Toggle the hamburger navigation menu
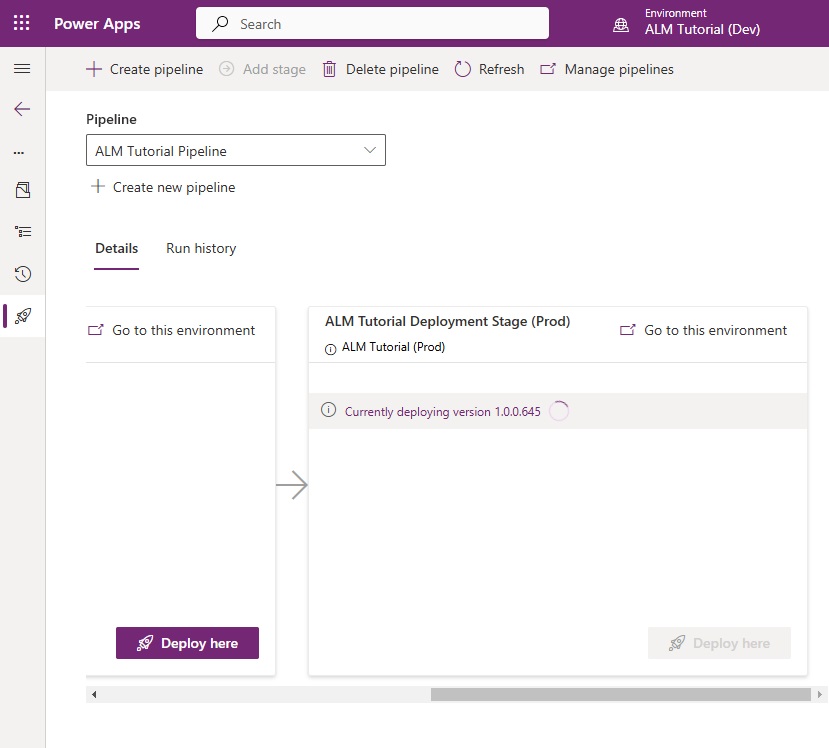Image resolution: width=829 pixels, height=748 pixels. click(22, 69)
